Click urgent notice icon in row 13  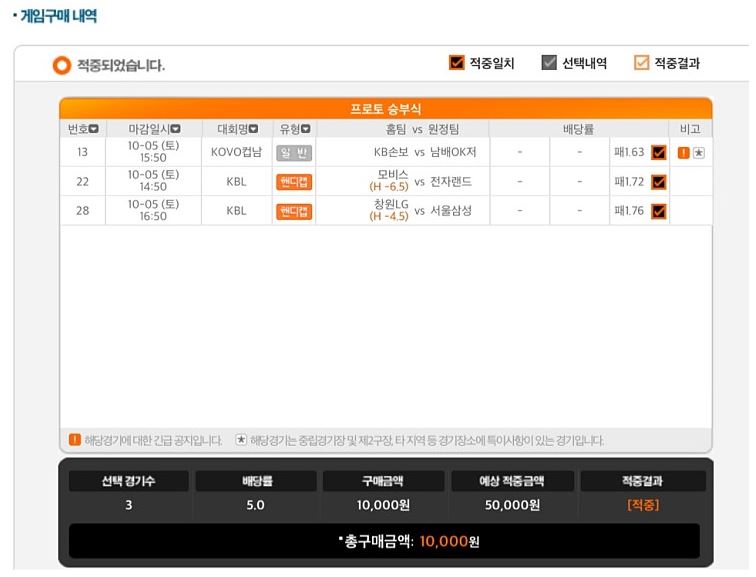pos(684,153)
